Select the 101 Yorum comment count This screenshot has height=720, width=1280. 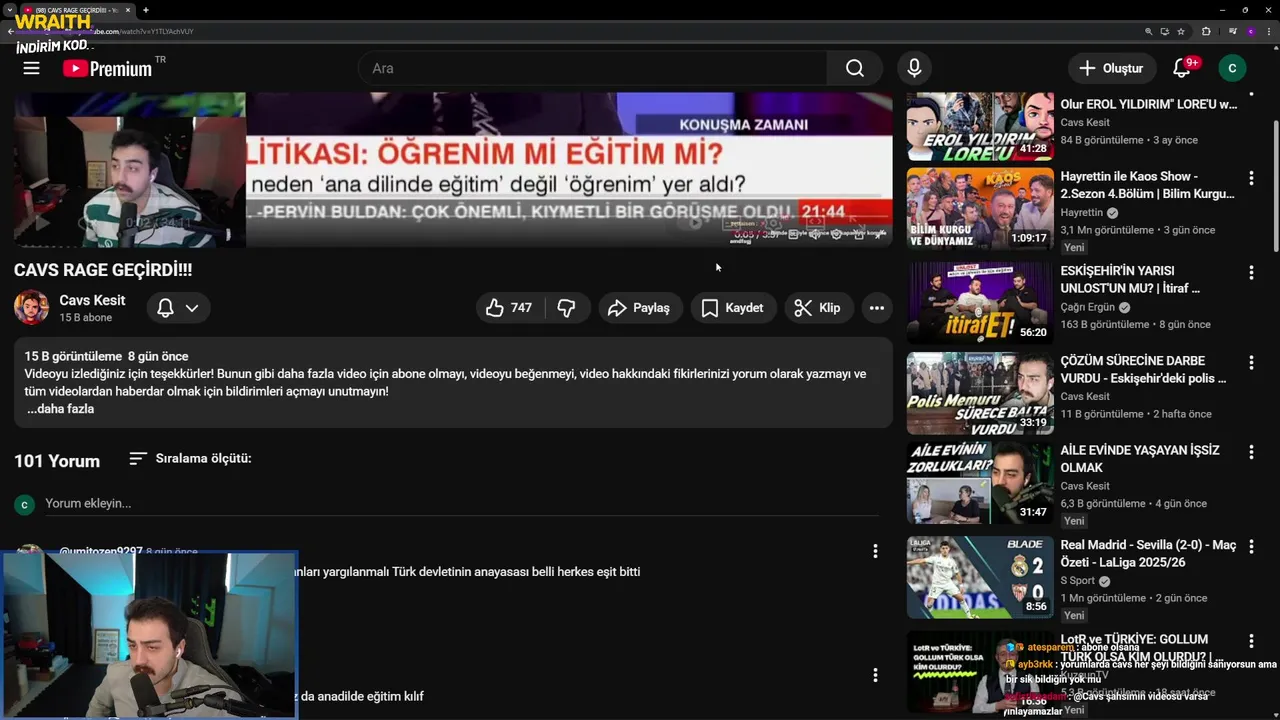point(57,461)
